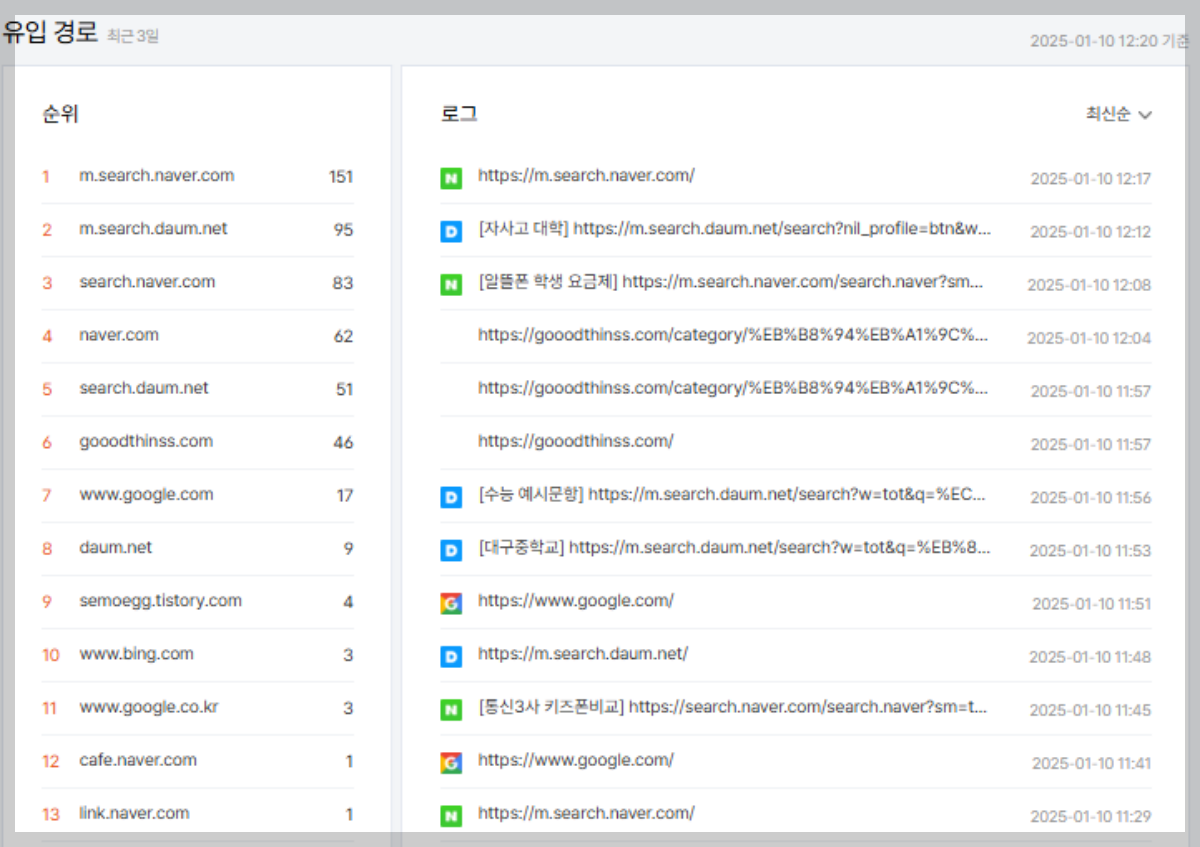Click the Naver icon on the 11:29 log

coord(451,815)
